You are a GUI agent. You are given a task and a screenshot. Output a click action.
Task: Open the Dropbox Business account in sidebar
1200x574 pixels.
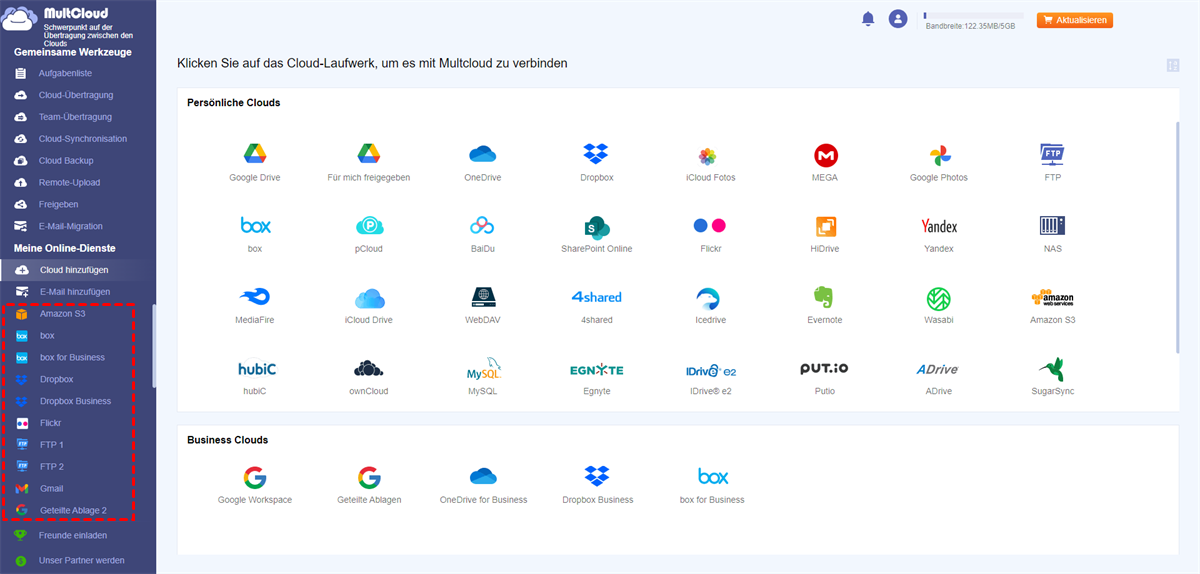tap(76, 401)
